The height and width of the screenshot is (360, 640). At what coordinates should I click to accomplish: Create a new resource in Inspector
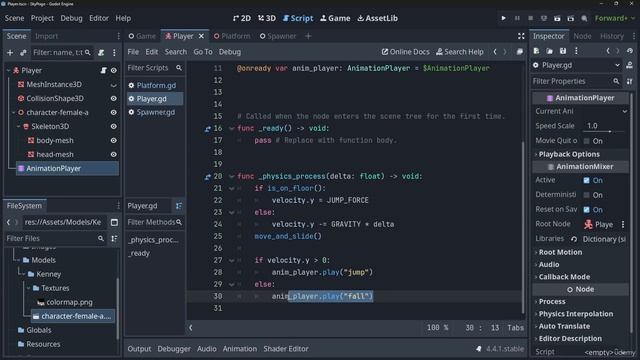[536, 51]
